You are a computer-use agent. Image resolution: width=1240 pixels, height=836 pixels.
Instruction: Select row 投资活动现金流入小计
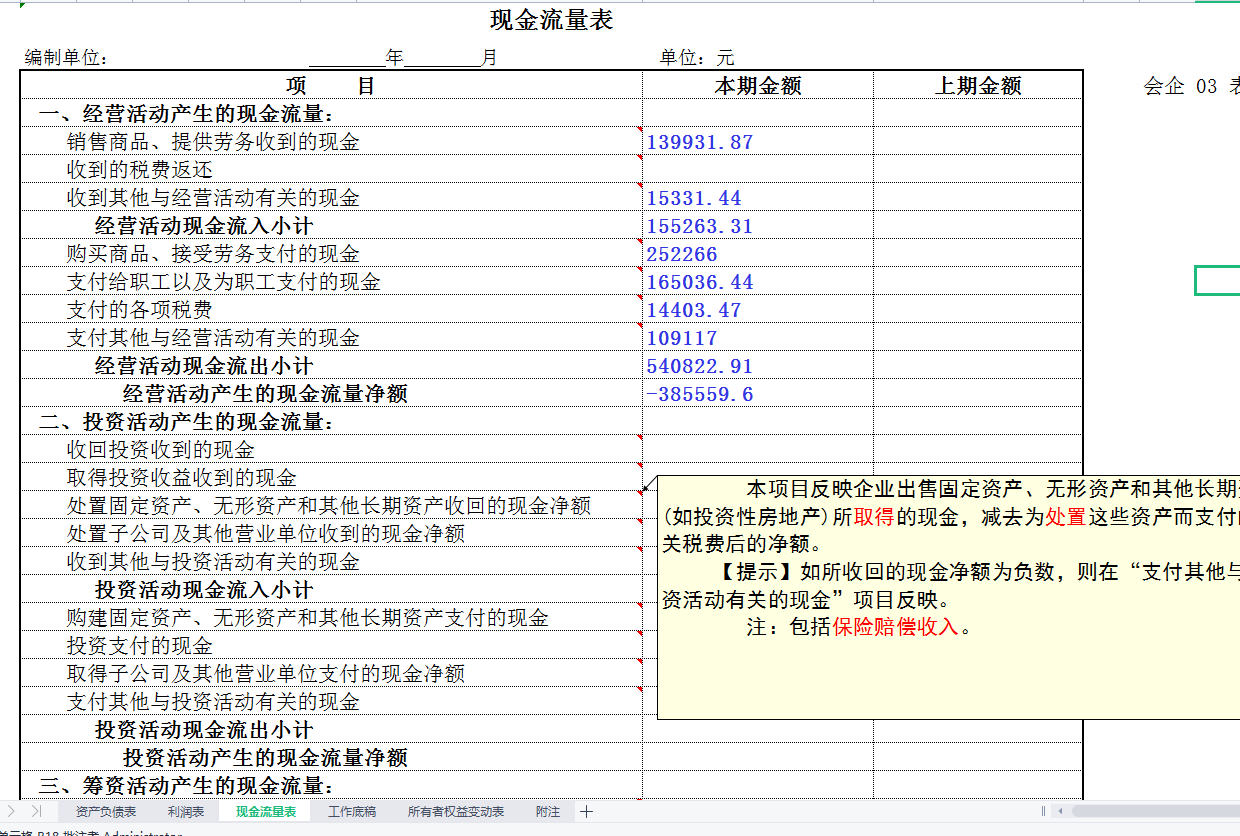204,590
